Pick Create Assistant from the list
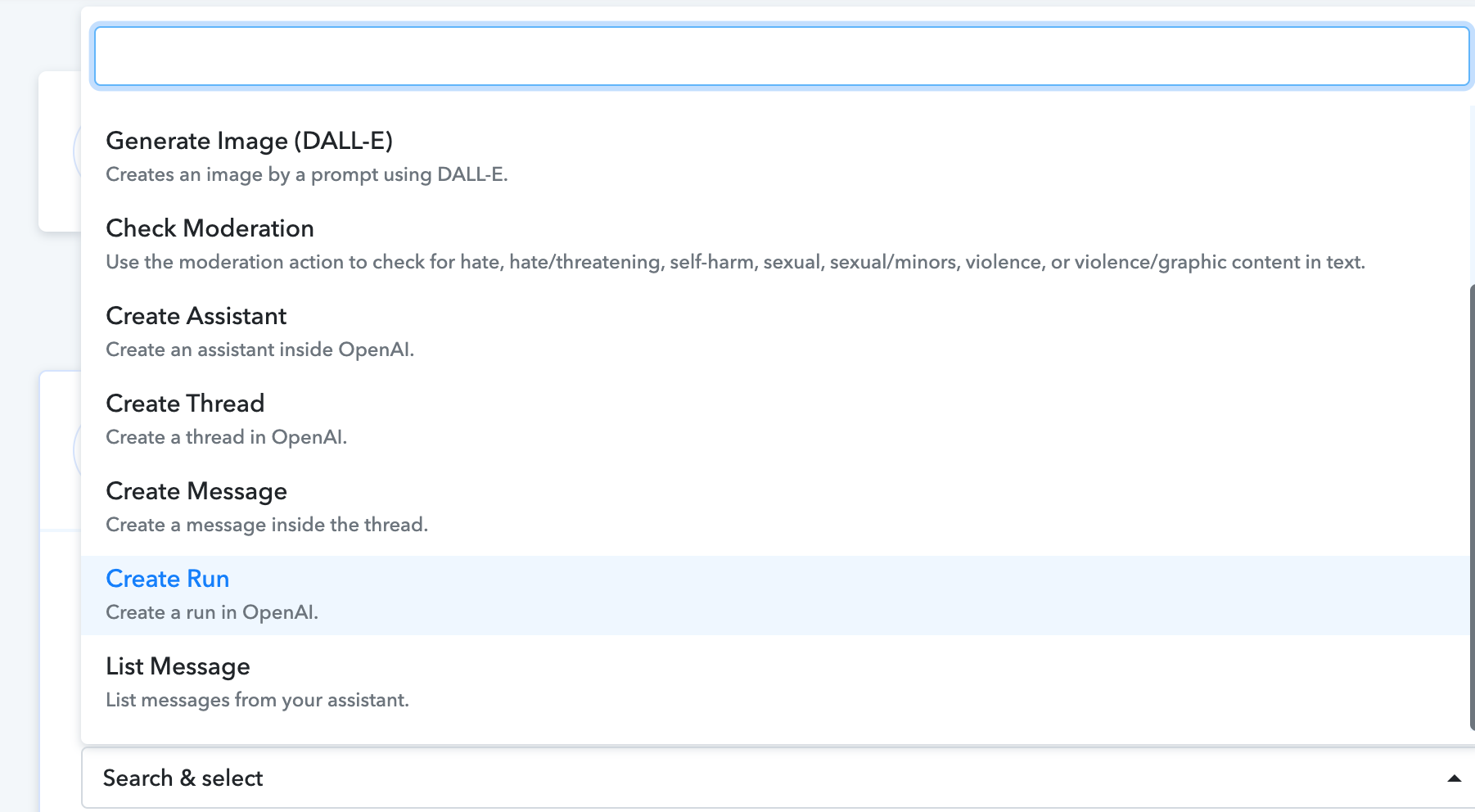Viewport: 1475px width, 812px height. tap(775, 332)
